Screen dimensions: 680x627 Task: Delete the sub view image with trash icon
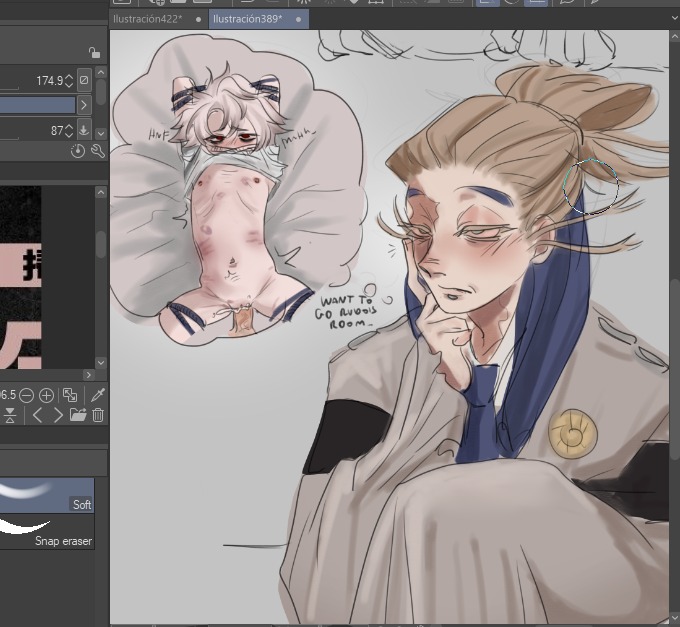[98, 415]
